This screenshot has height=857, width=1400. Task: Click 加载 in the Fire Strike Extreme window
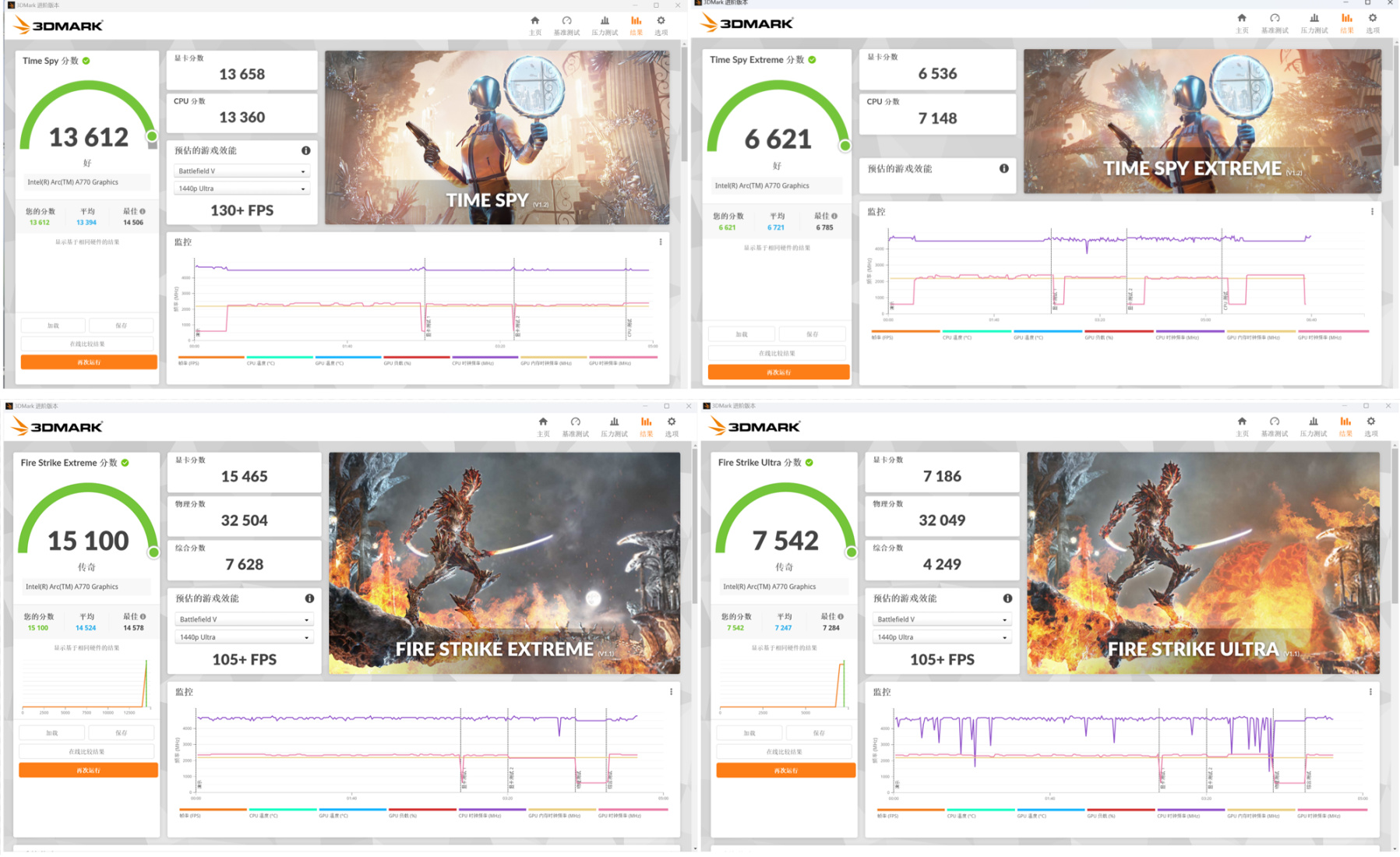tap(51, 733)
